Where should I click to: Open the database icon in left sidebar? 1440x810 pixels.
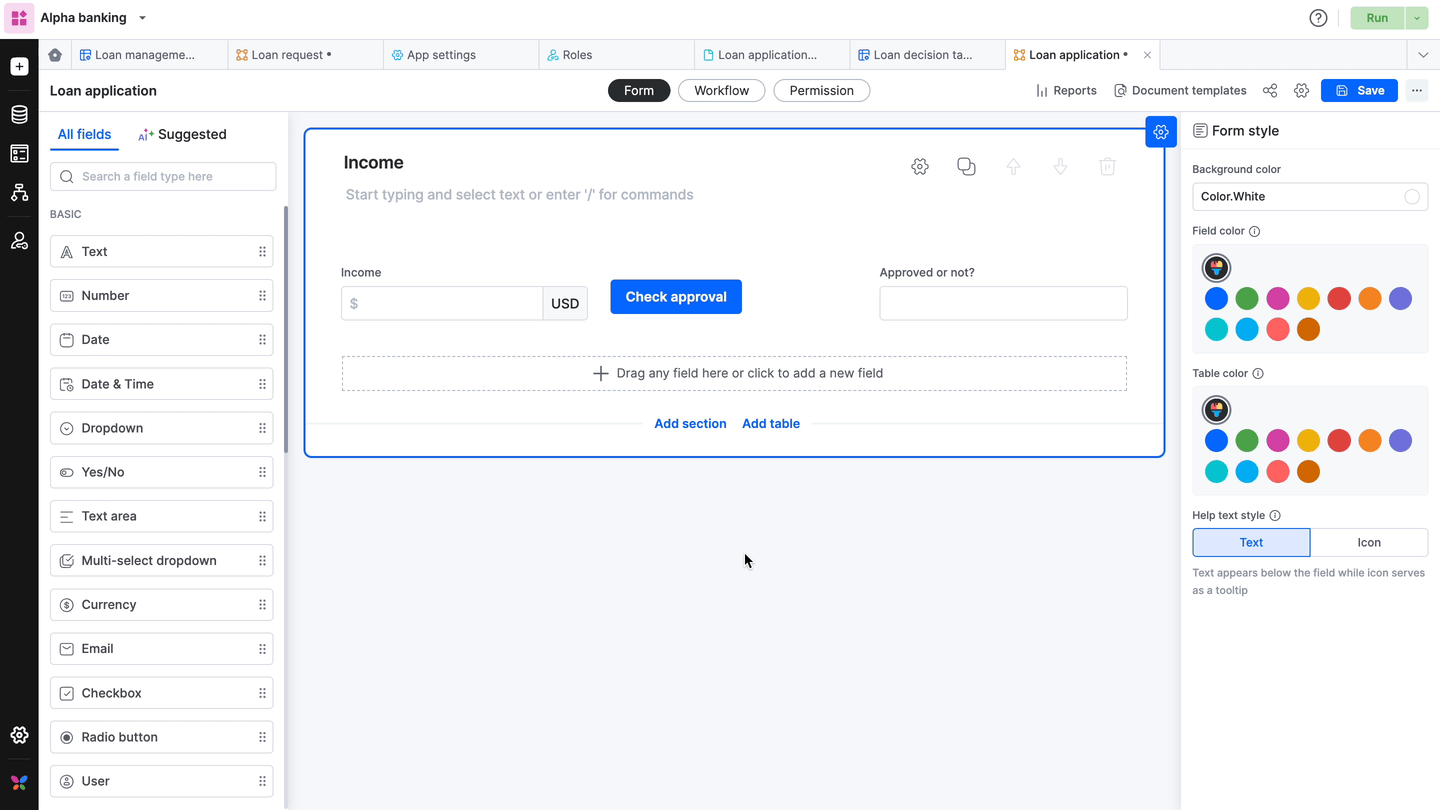[x=19, y=115]
